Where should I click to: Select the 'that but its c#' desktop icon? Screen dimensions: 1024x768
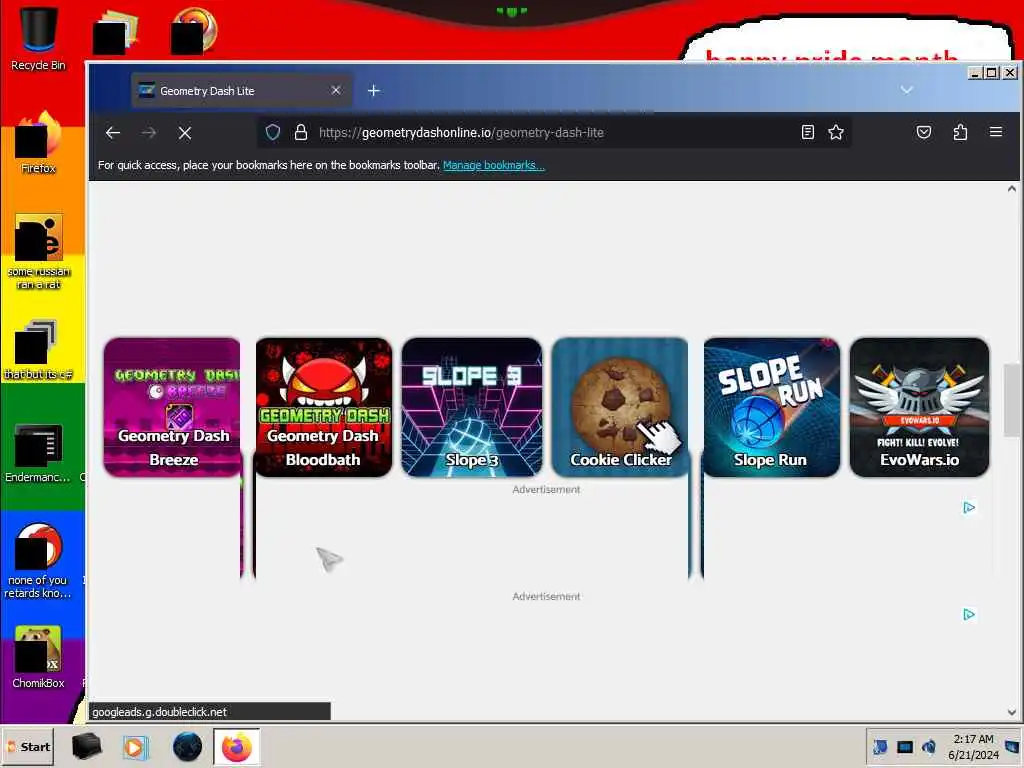click(x=38, y=349)
